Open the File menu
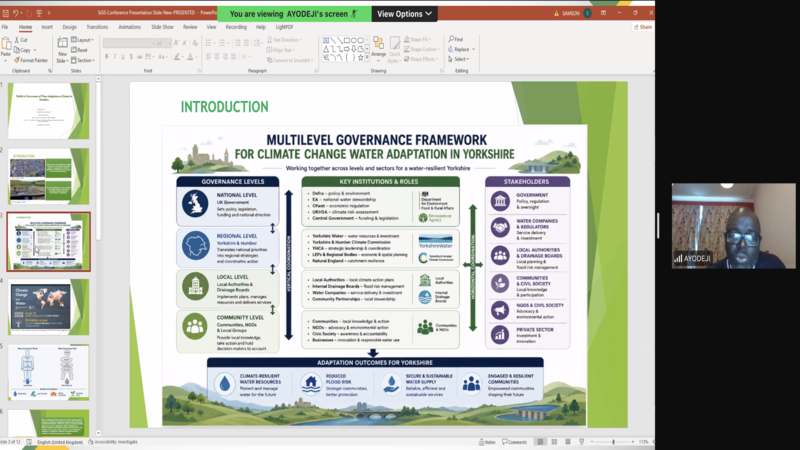800x450 pixels. (x=5, y=27)
